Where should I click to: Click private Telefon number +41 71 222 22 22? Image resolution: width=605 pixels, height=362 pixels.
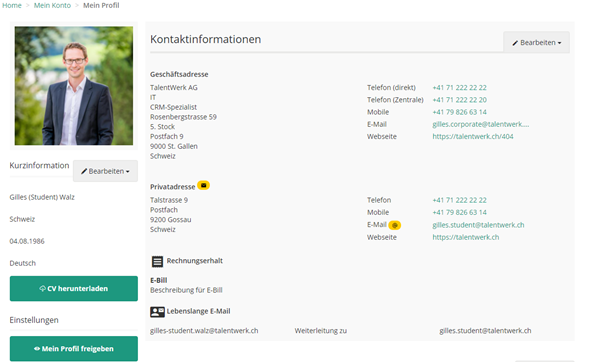click(459, 200)
